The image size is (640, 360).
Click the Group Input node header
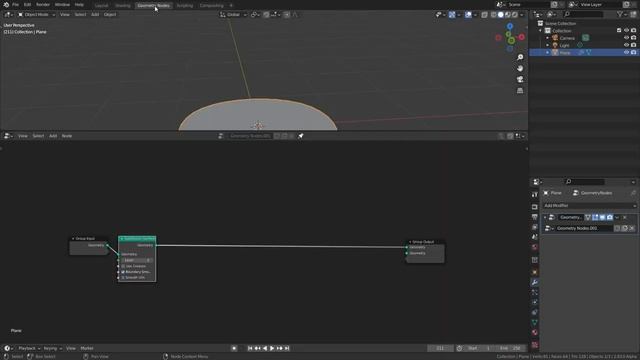(x=88, y=238)
